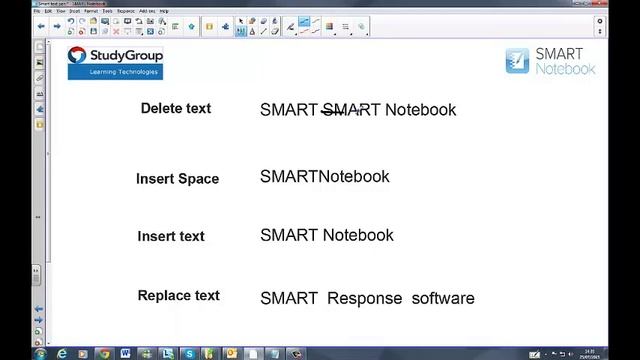This screenshot has width=640, height=360.
Task: Select the arrow pointer Select tool
Action: pos(241,21)
